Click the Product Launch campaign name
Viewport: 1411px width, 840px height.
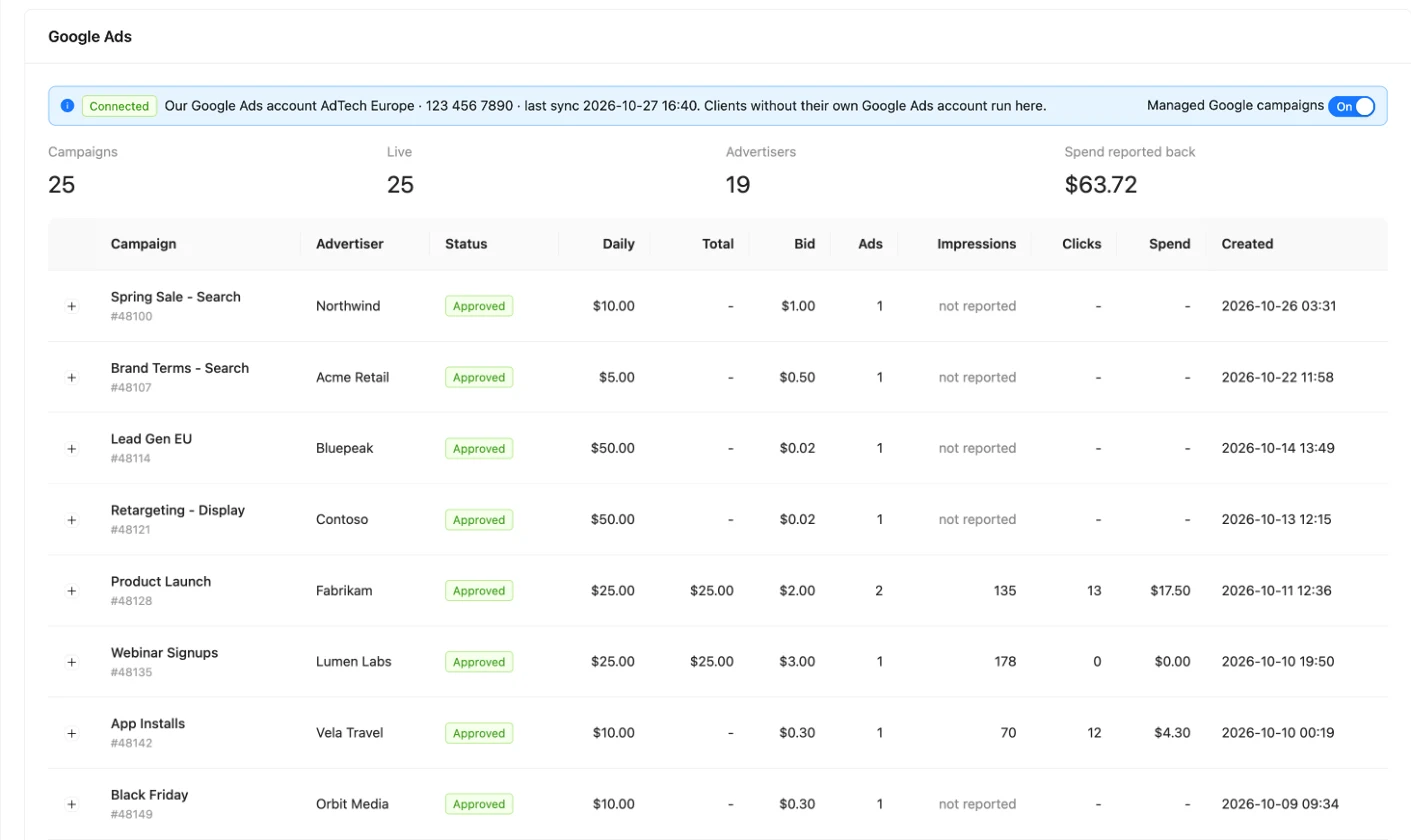tap(161, 581)
